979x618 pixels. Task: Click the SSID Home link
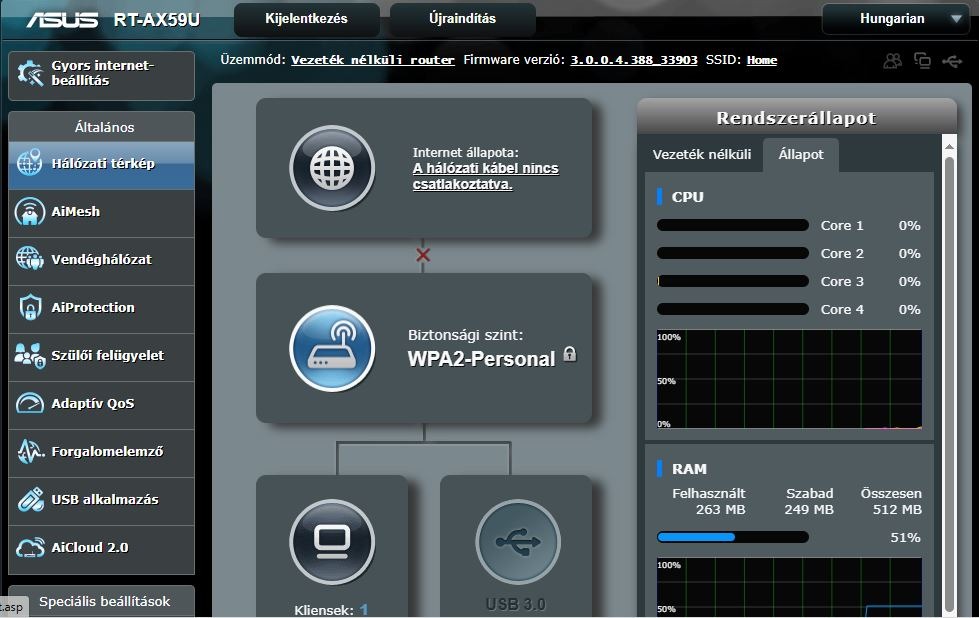[x=762, y=60]
